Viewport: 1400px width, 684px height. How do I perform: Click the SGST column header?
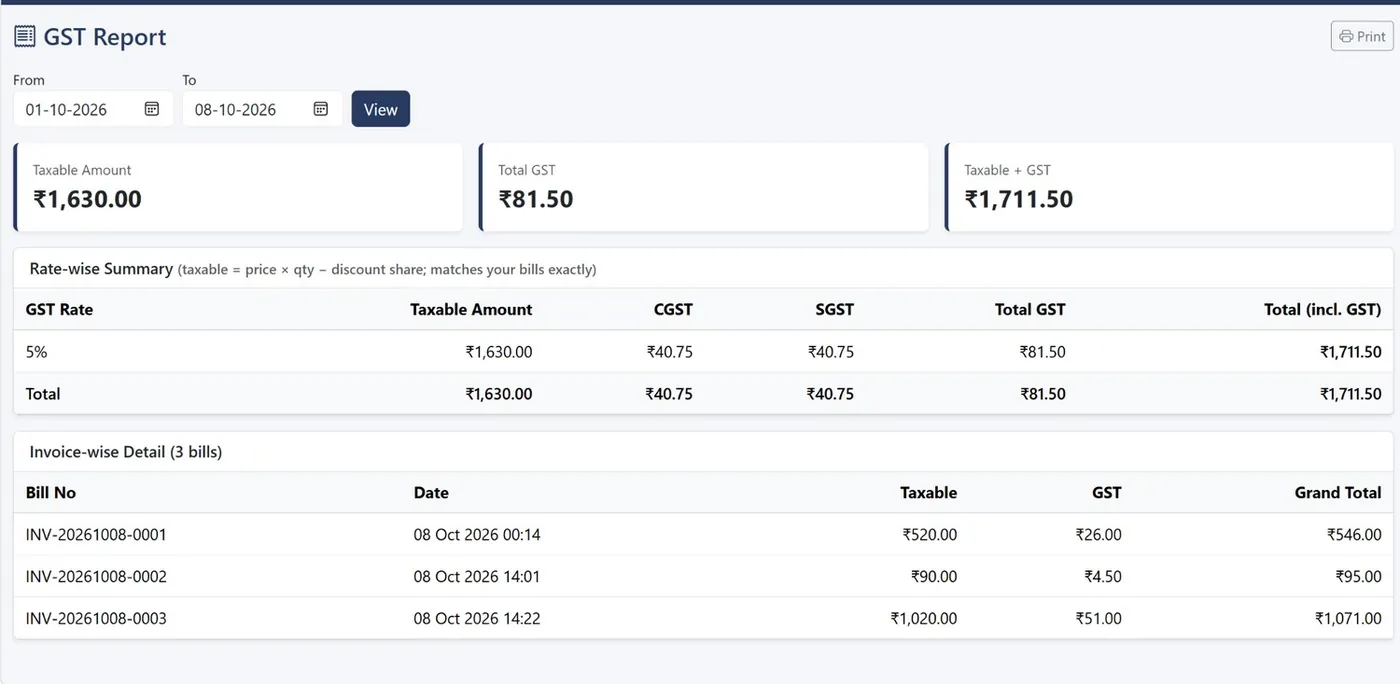[834, 310]
